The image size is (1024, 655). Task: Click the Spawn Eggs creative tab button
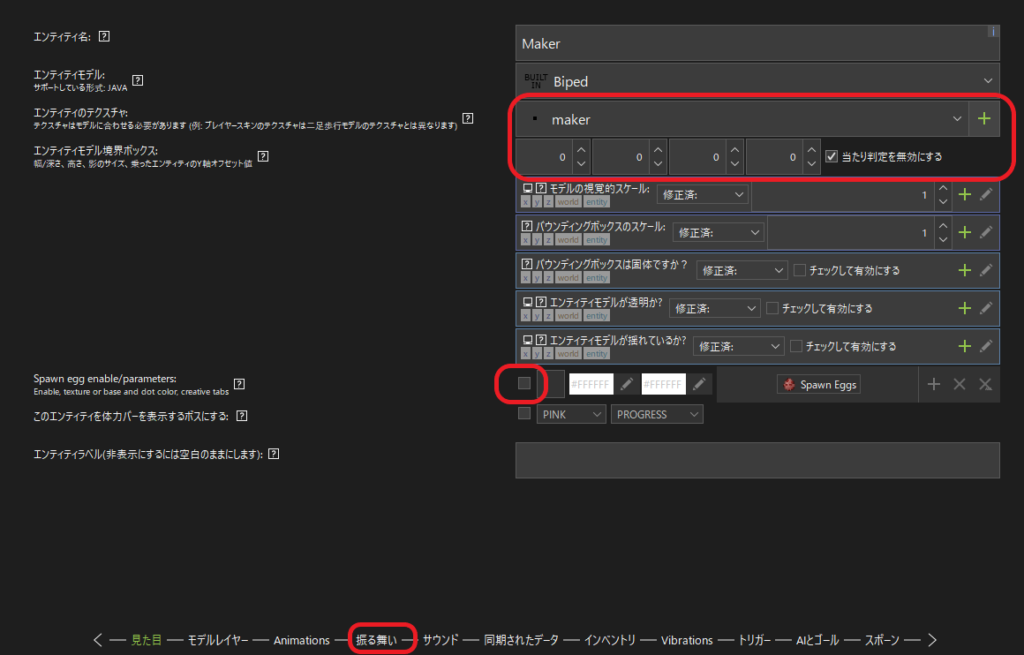pos(819,384)
